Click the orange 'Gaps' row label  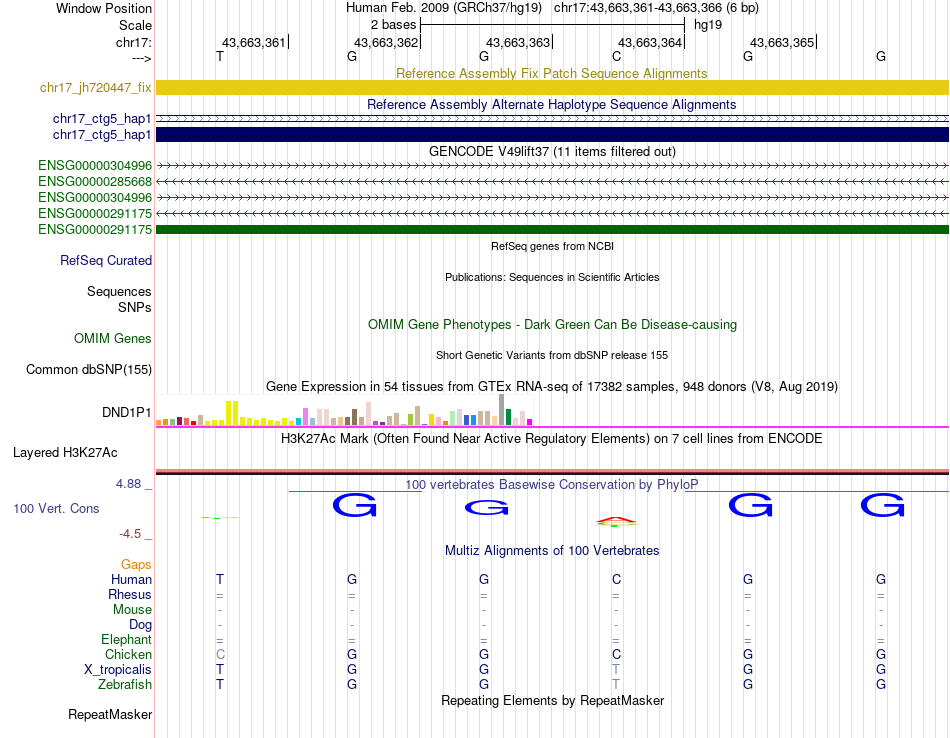click(136, 564)
